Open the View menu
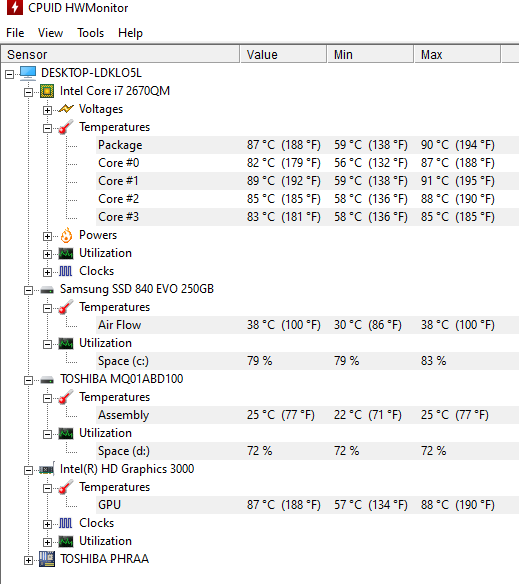The image size is (519, 584). click(50, 33)
